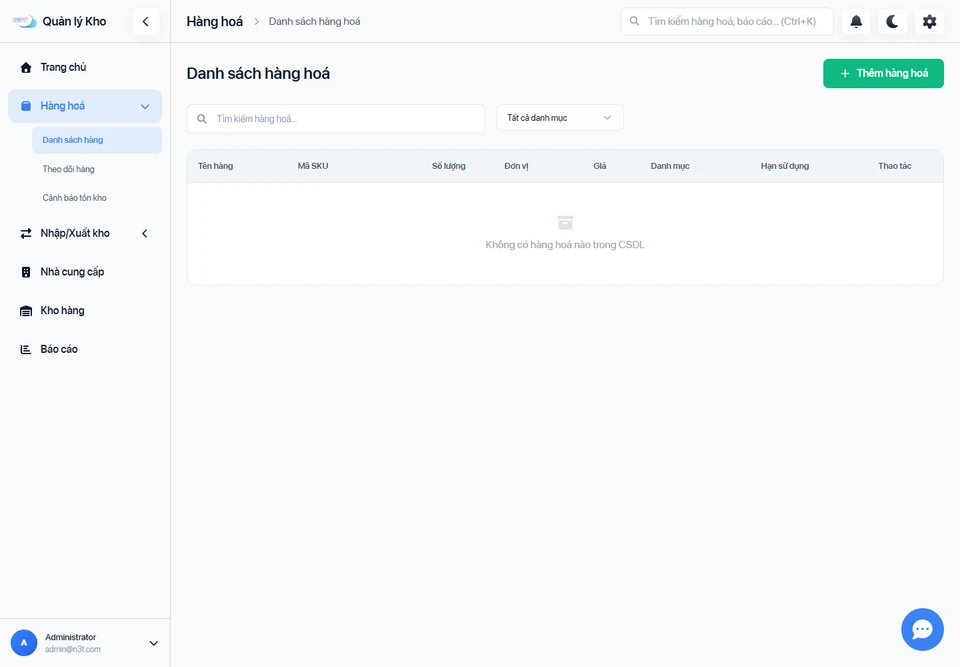Image resolution: width=960 pixels, height=667 pixels.
Task: Open Danh sách hàng submenu item
Action: [97, 140]
